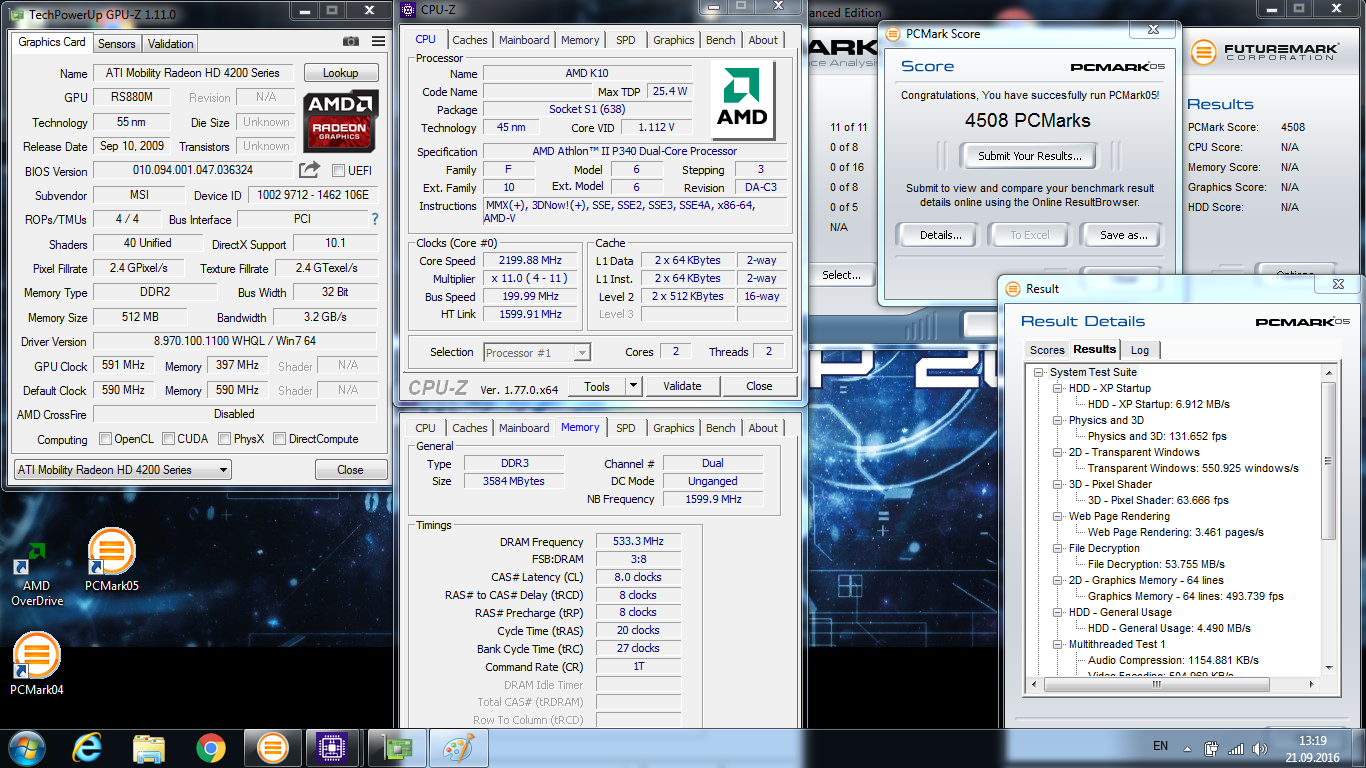Click the GPU-Z camera screenshot icon
The width and height of the screenshot is (1366, 768).
(351, 42)
